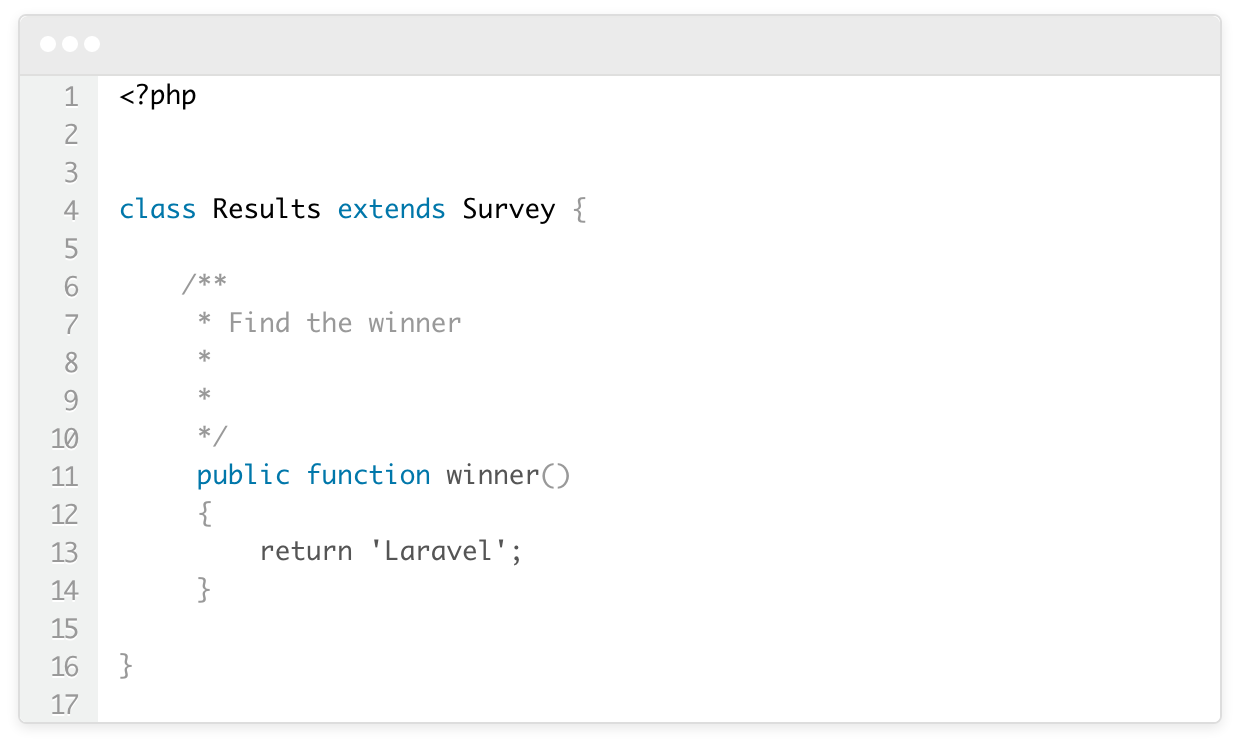This screenshot has height=740, width=1236.
Task: Click the docblock opening /** on line 6
Action: (205, 285)
